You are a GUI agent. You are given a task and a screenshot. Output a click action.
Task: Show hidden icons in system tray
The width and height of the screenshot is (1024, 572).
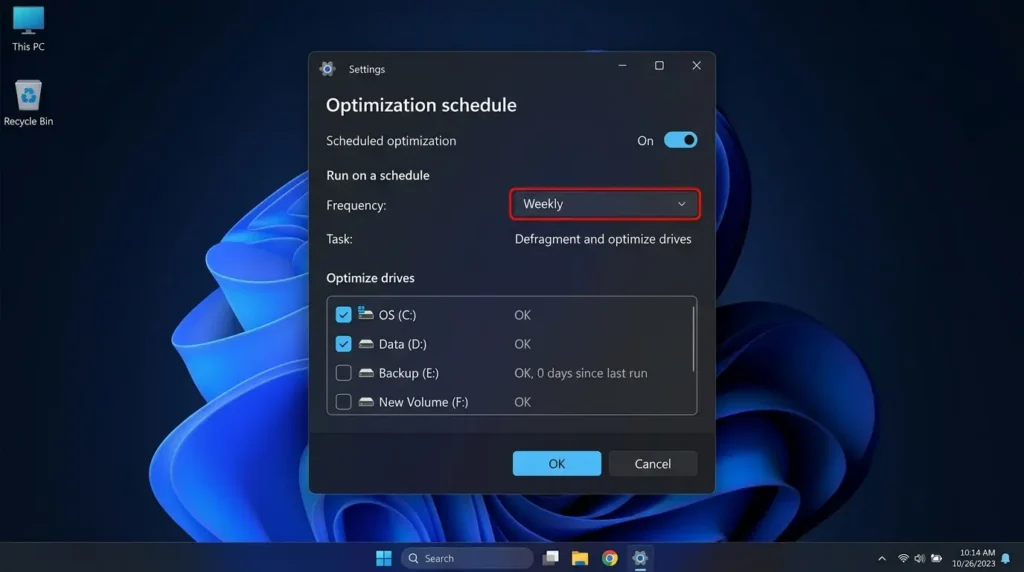(882, 558)
